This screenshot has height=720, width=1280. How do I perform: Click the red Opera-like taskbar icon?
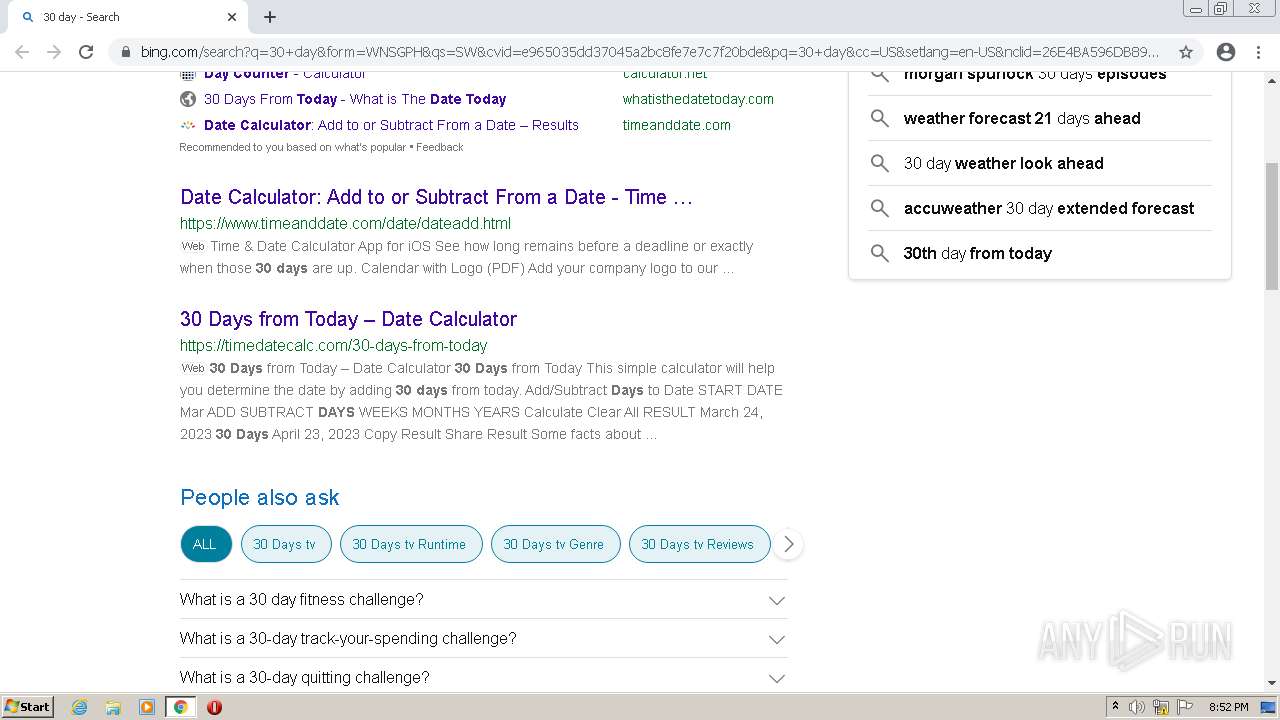(x=214, y=707)
